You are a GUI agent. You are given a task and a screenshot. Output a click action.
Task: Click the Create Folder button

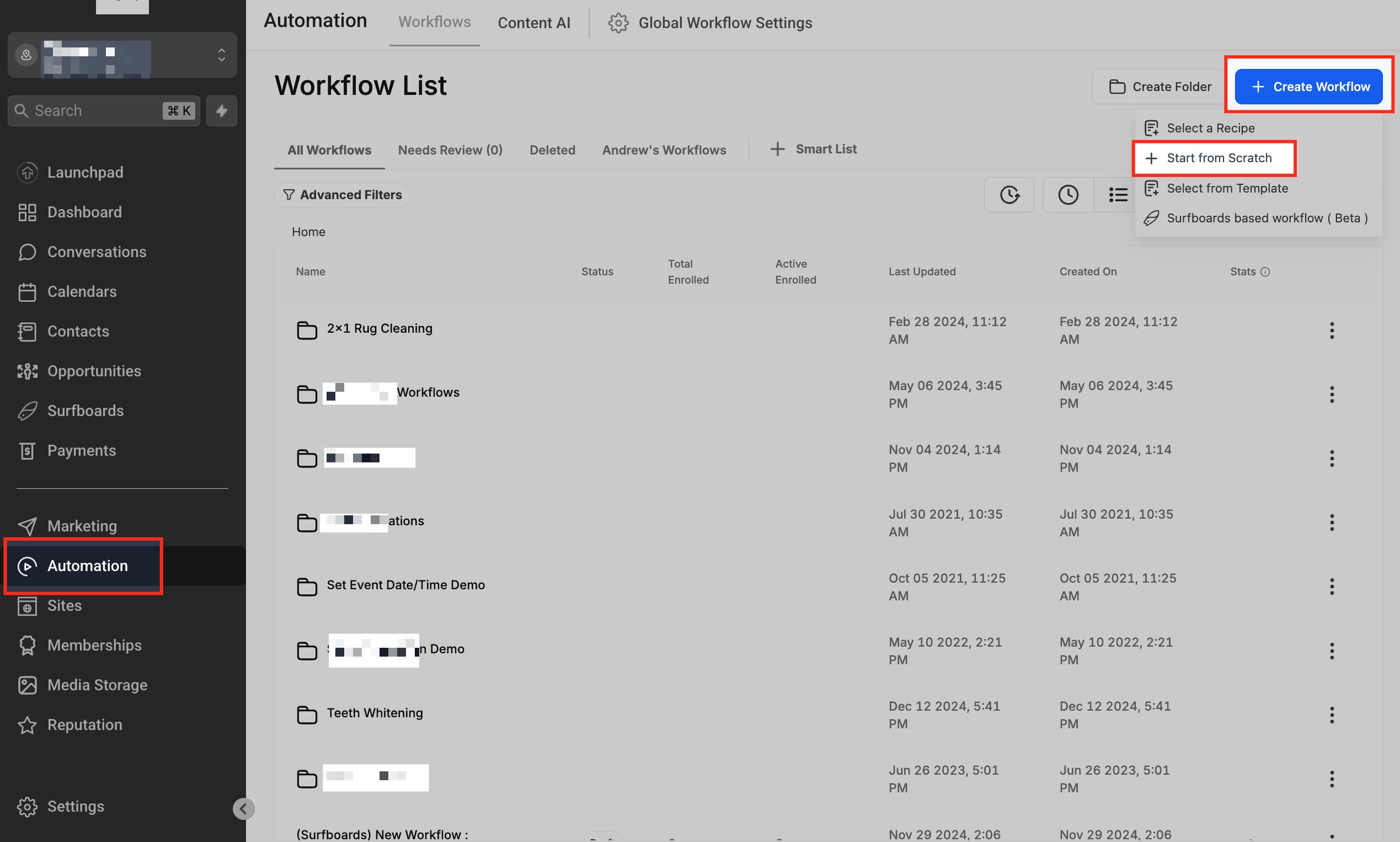1159,87
